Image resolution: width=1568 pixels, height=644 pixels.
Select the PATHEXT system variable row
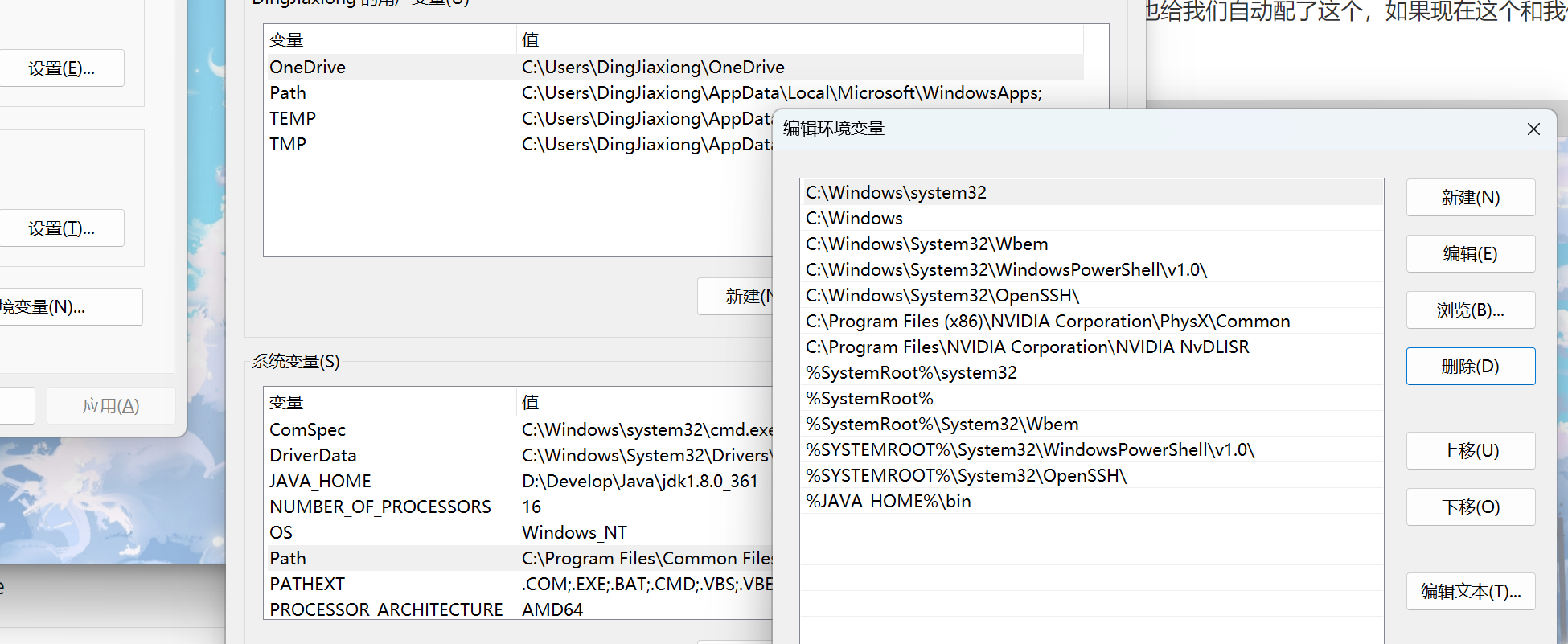click(519, 584)
